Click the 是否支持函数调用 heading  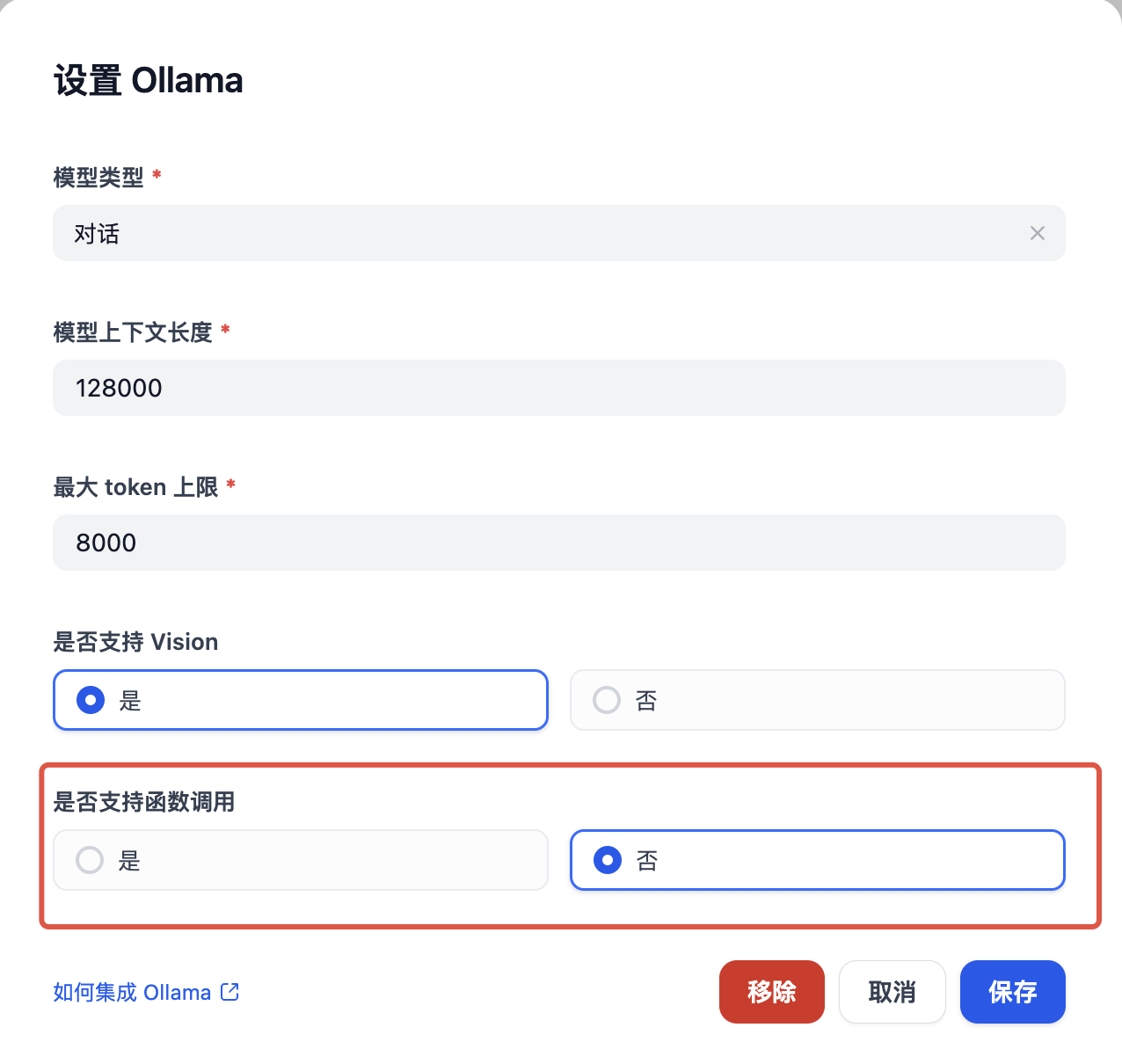click(144, 802)
